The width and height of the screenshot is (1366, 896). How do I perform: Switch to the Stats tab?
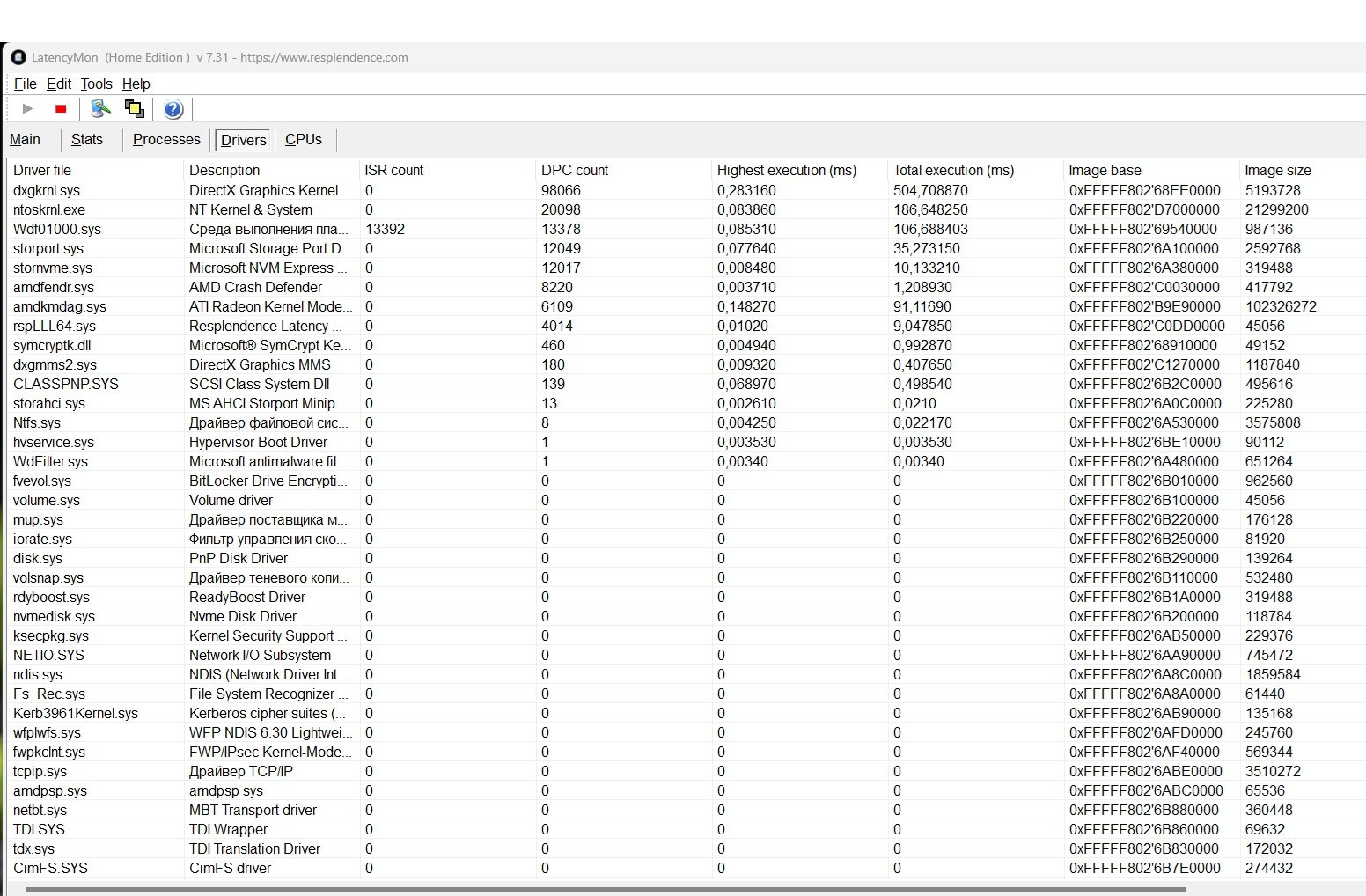coord(87,139)
